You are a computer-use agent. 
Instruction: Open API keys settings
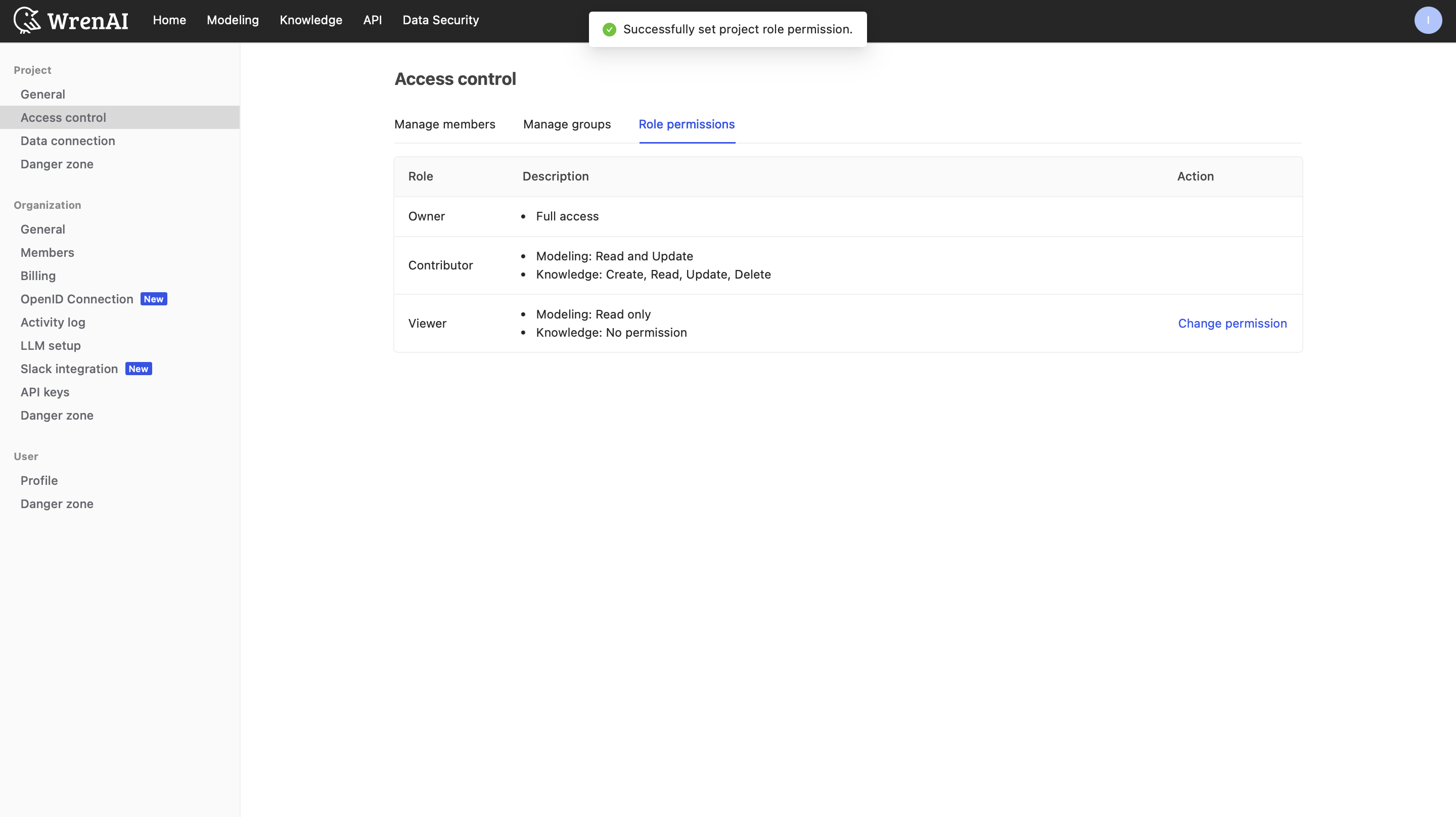pyautogui.click(x=44, y=392)
